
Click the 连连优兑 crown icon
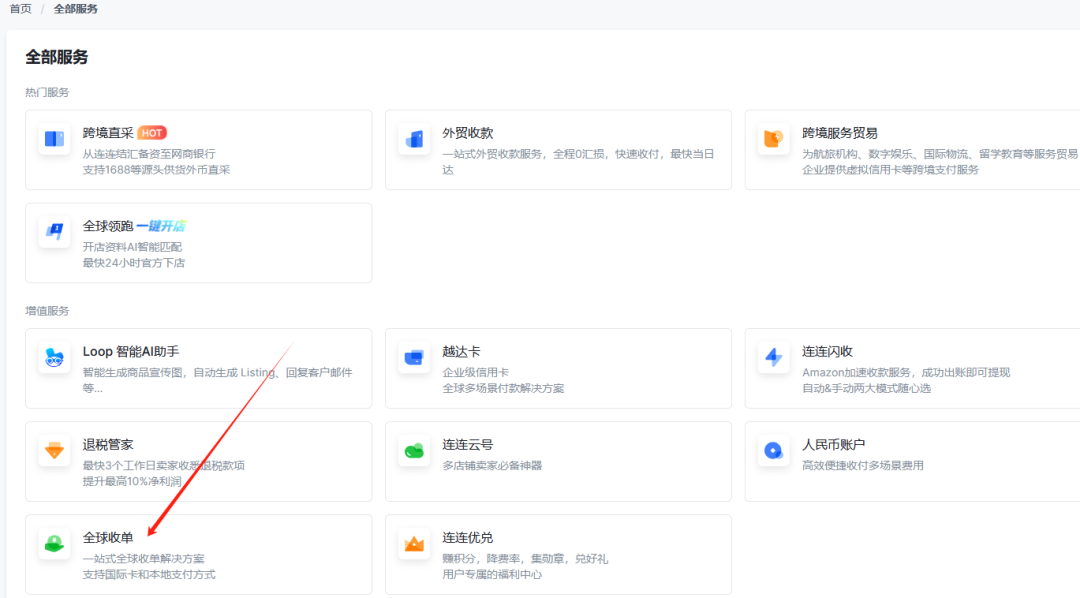tap(414, 544)
